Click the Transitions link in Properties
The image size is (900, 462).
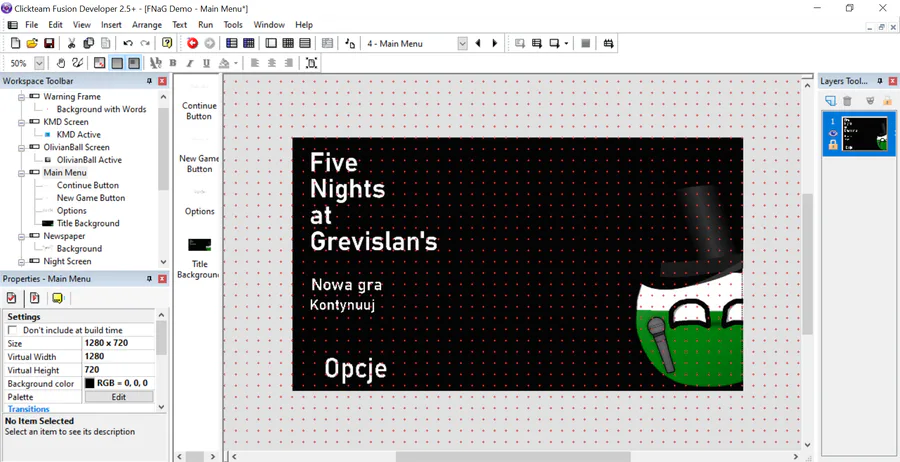pyautogui.click(x=29, y=409)
